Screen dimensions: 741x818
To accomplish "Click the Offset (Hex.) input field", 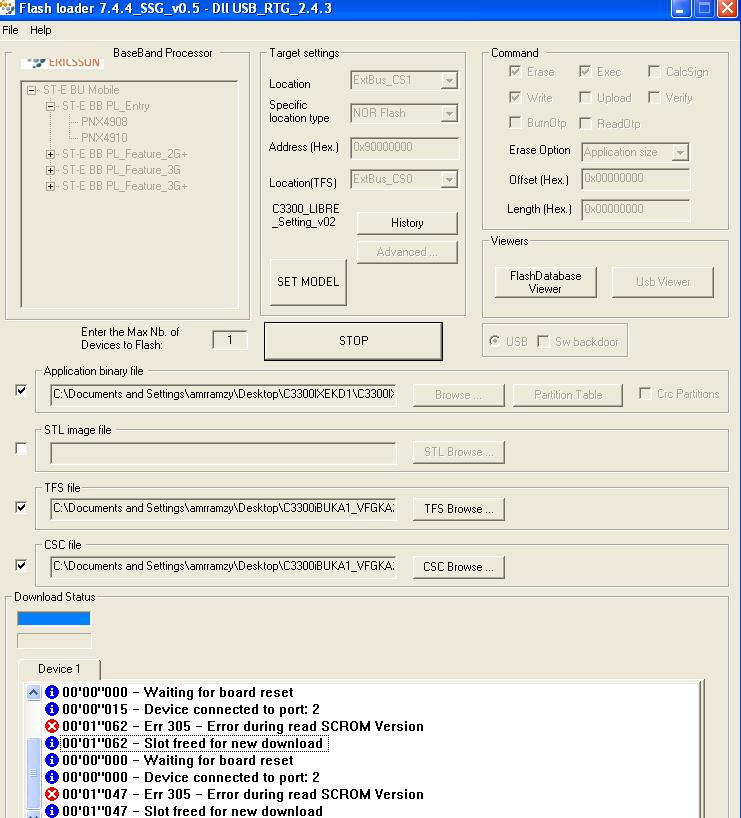I will click(636, 178).
